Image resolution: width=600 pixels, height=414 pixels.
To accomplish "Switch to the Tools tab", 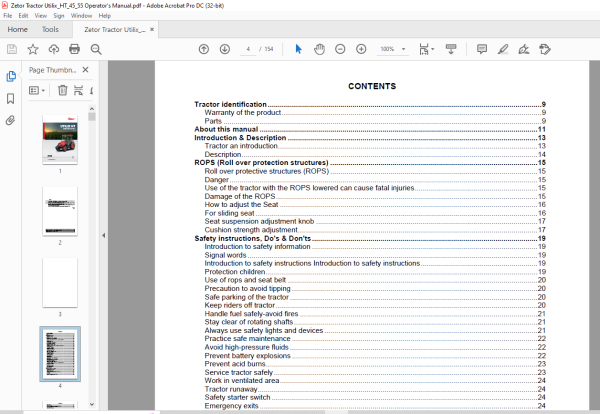I will point(50,29).
